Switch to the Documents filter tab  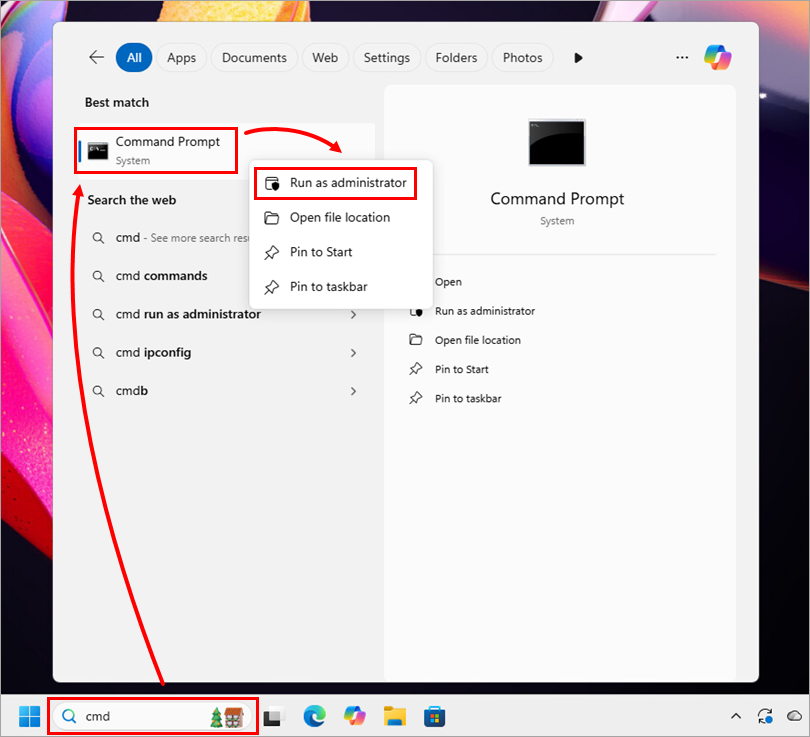[x=254, y=58]
